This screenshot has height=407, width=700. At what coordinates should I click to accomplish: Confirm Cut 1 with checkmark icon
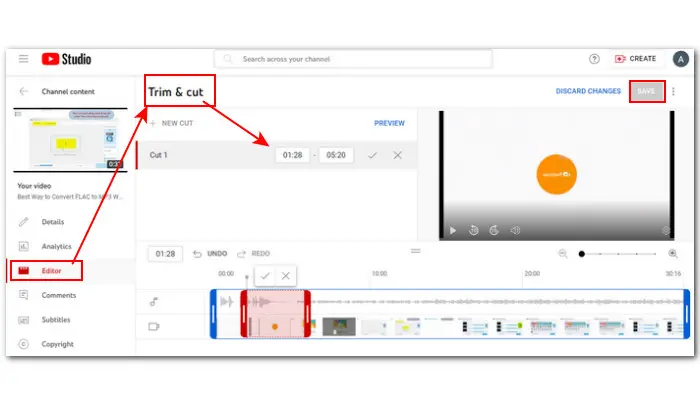[x=372, y=155]
